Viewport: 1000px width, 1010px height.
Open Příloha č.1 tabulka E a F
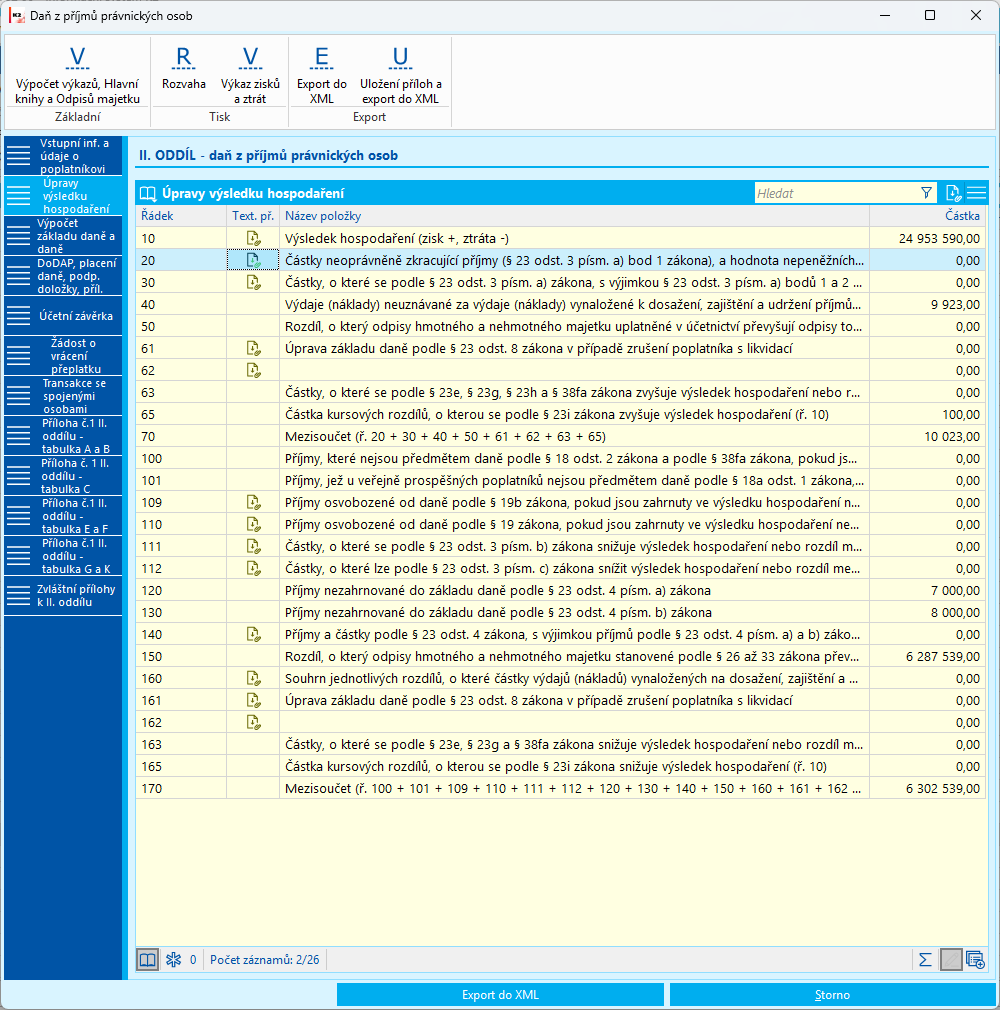63,516
